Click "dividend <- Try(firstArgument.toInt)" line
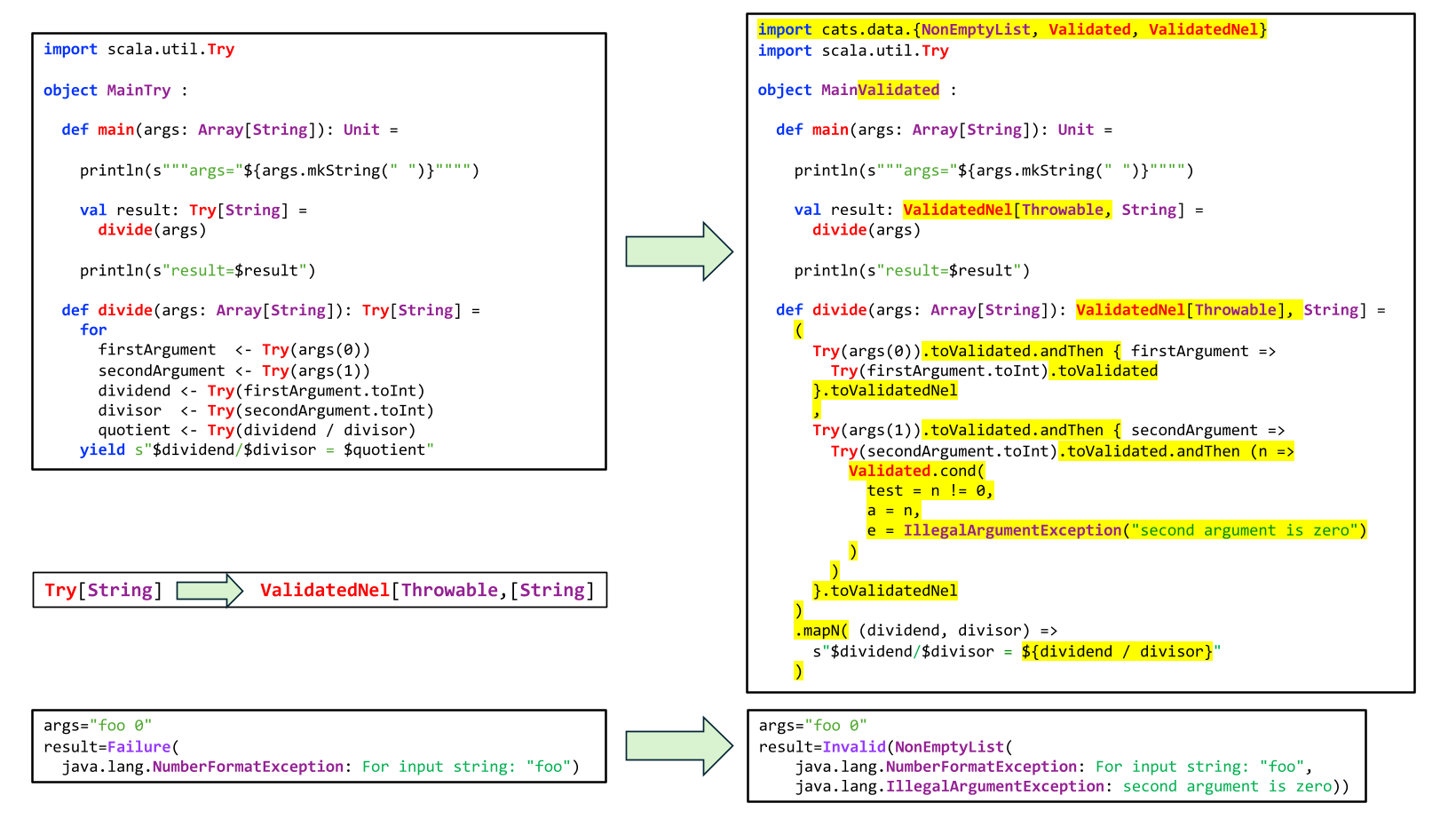The width and height of the screenshot is (1456, 819). 262,391
